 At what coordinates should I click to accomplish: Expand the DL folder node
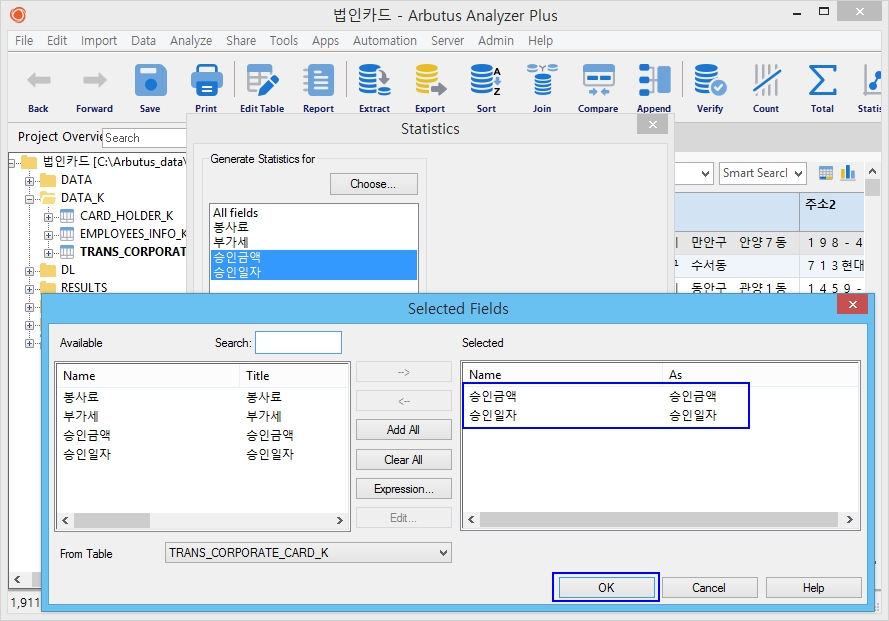pyautogui.click(x=29, y=272)
